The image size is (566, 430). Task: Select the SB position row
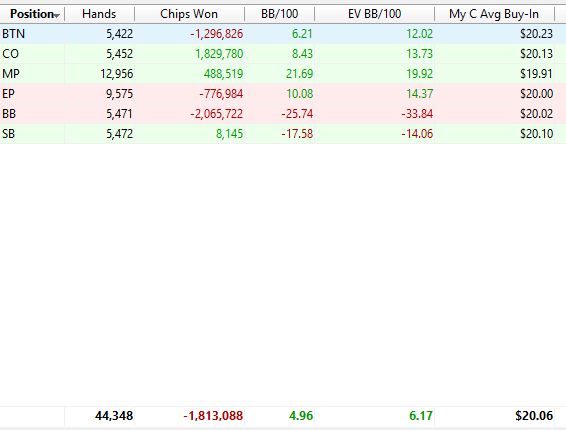tap(283, 134)
